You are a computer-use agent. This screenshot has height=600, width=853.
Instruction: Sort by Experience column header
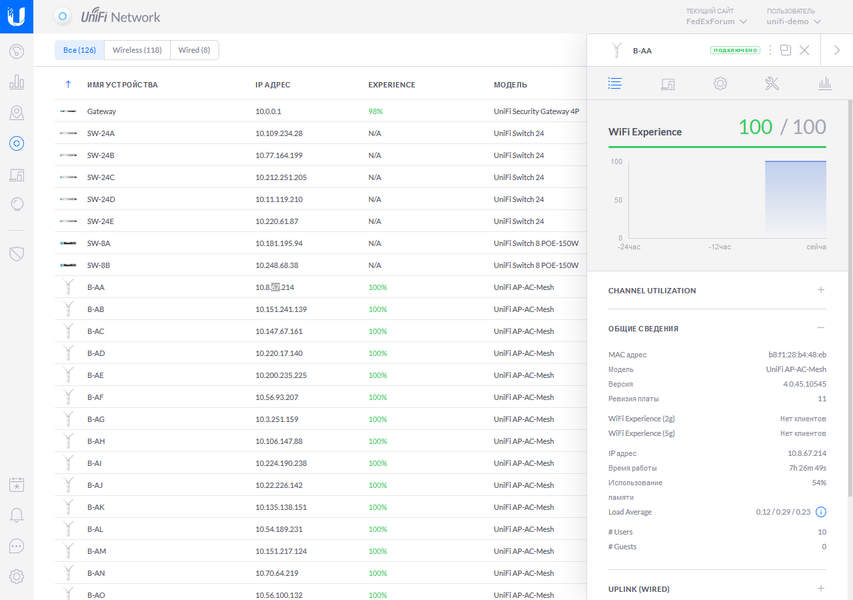(392, 85)
